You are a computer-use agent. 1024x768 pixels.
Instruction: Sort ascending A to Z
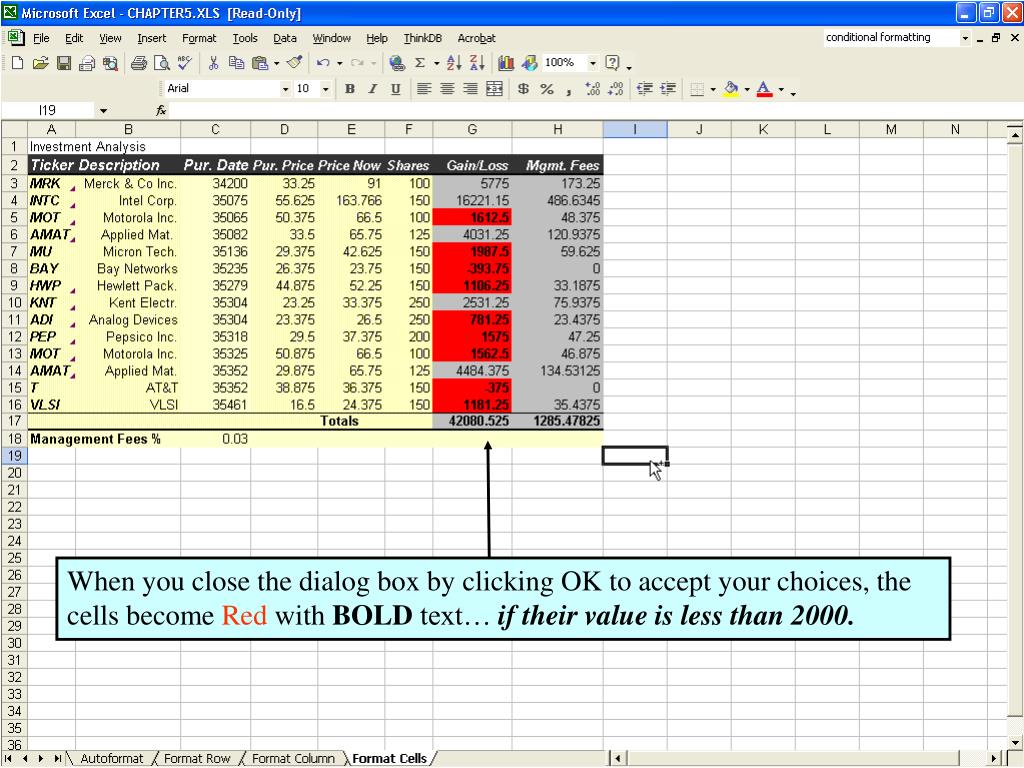pos(454,63)
